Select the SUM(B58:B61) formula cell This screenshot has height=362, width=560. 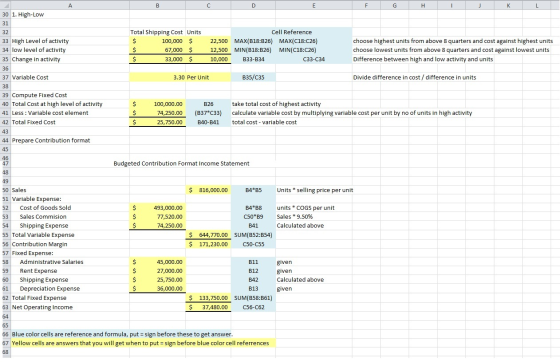[253, 298]
